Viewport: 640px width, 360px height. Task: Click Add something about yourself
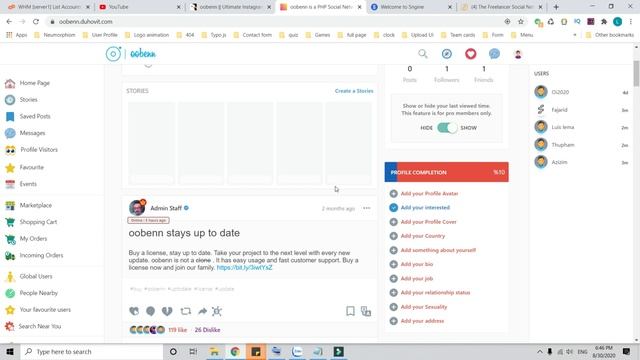438,250
